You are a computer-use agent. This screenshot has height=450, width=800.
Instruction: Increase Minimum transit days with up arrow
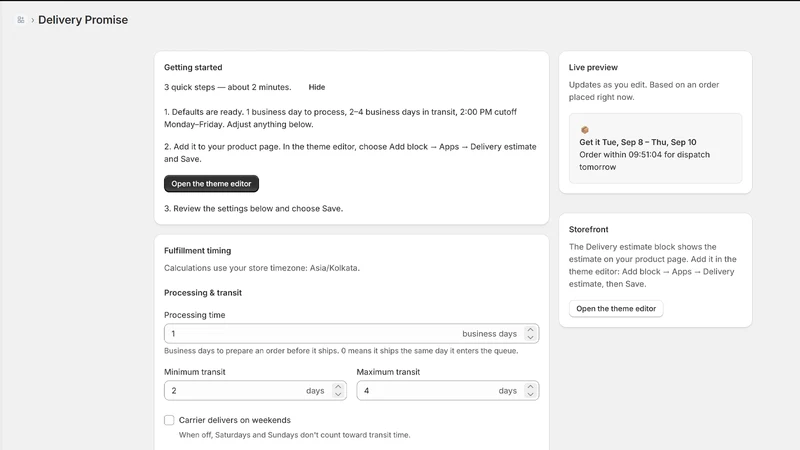338,387
